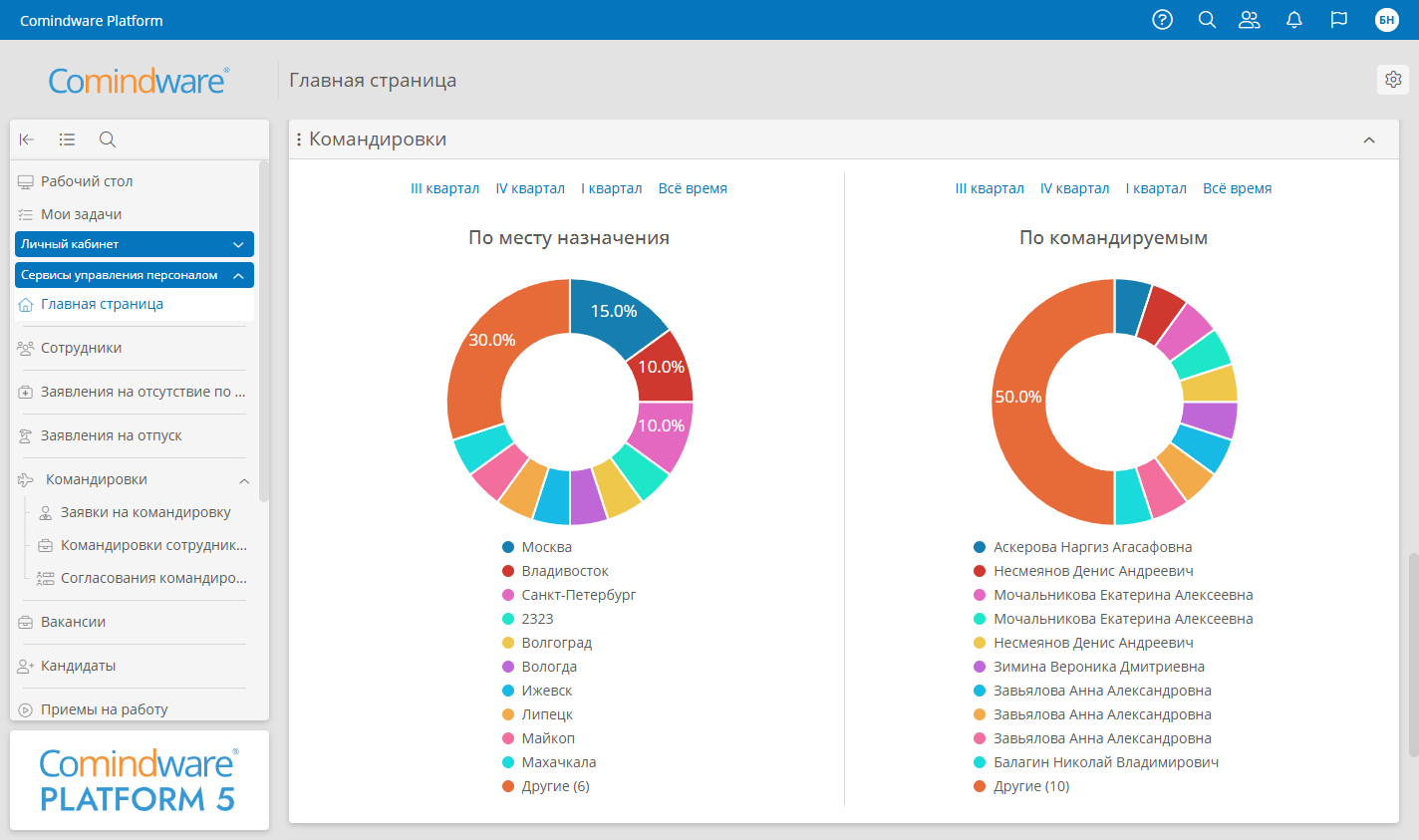Click the flag icon in top bar
The image size is (1419, 840).
[x=1339, y=20]
